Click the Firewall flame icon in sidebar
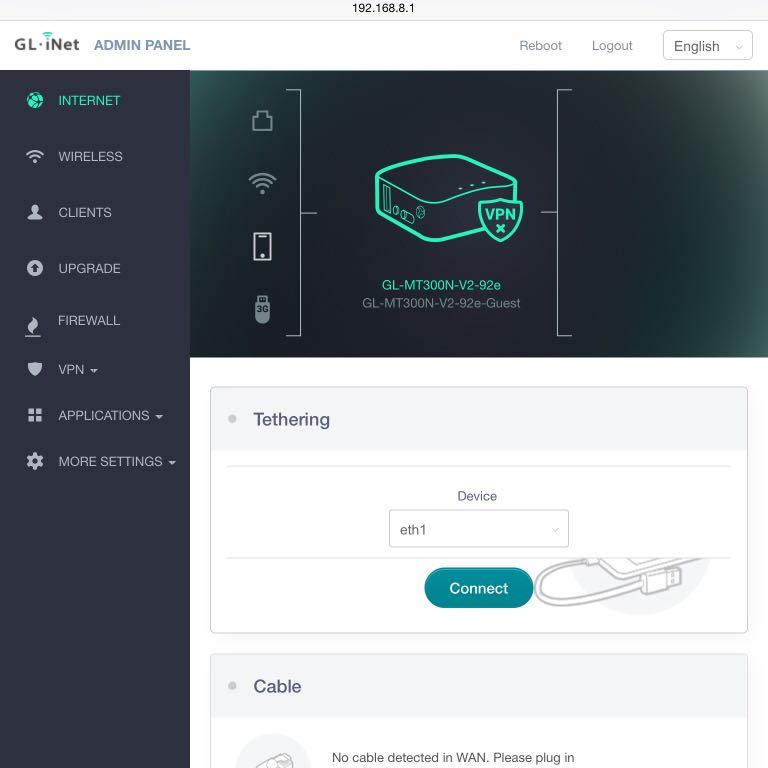Image resolution: width=768 pixels, height=768 pixels. coord(34,325)
